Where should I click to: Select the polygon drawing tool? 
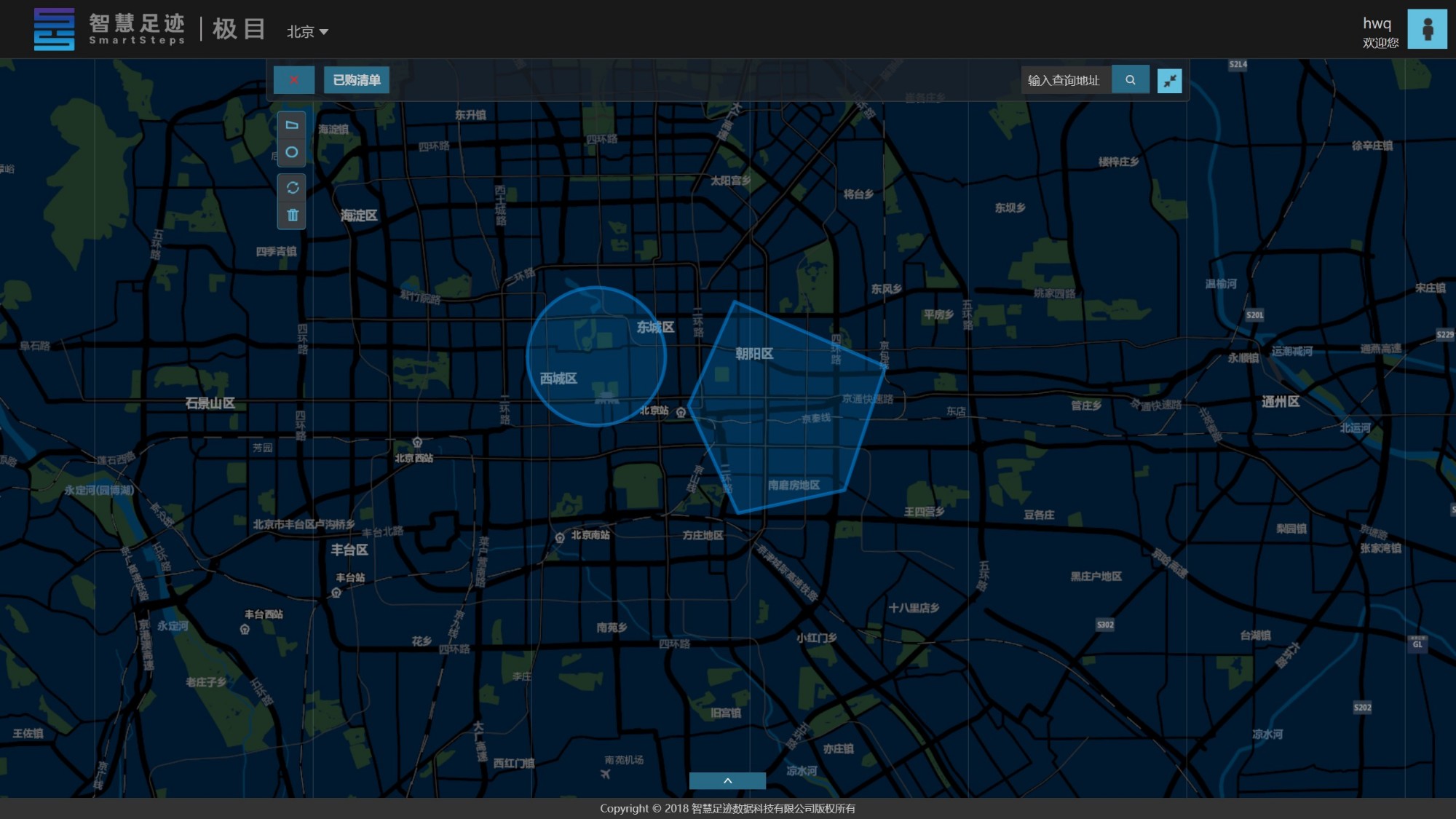click(292, 125)
